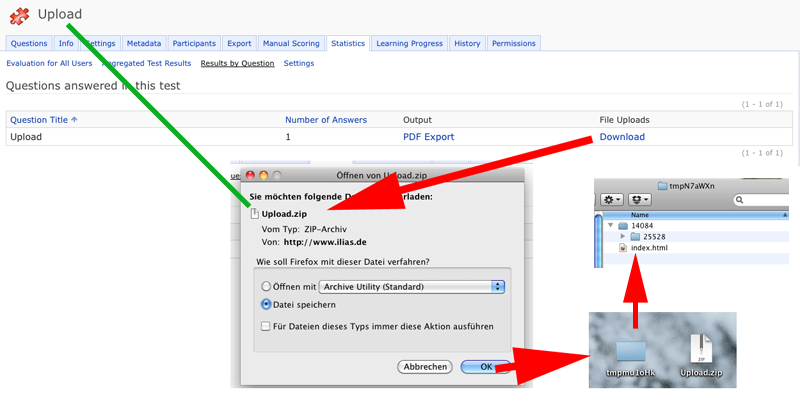Open the Permissions tab
Viewport: 800px width, 408px height.
pos(514,43)
